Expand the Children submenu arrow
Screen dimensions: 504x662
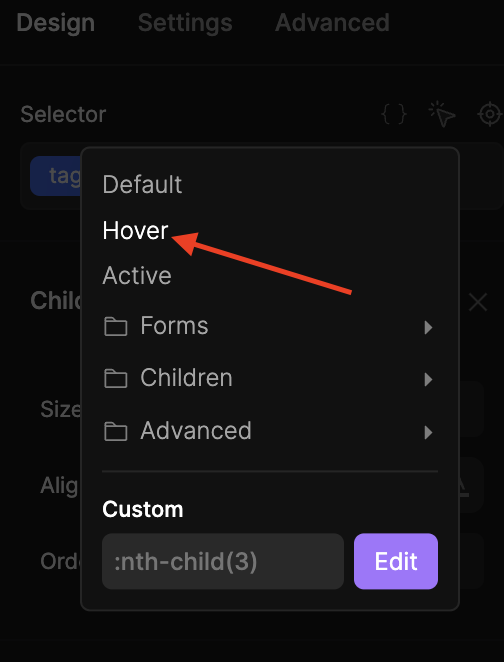(428, 379)
